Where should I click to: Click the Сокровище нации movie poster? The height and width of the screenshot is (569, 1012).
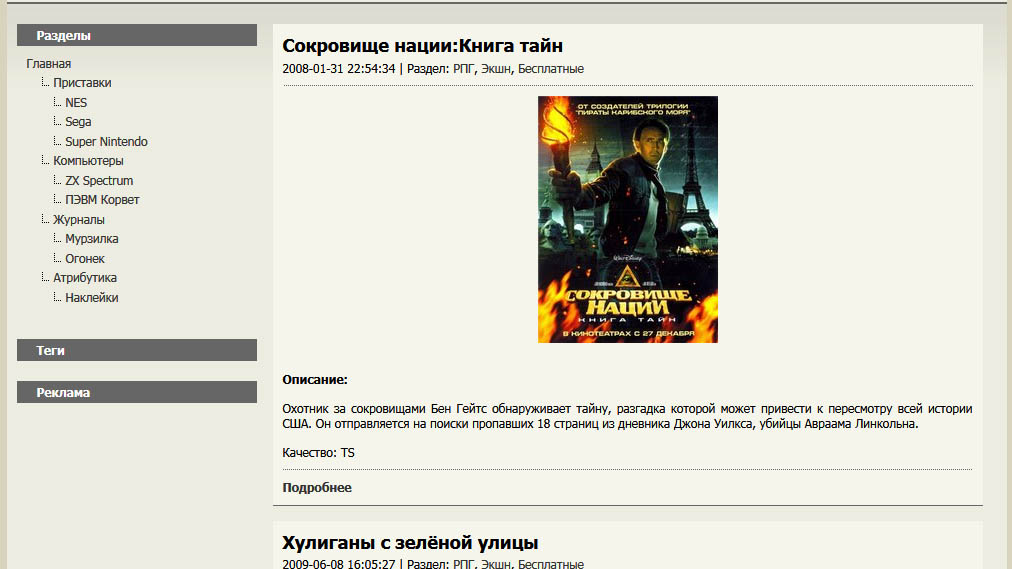(x=628, y=219)
